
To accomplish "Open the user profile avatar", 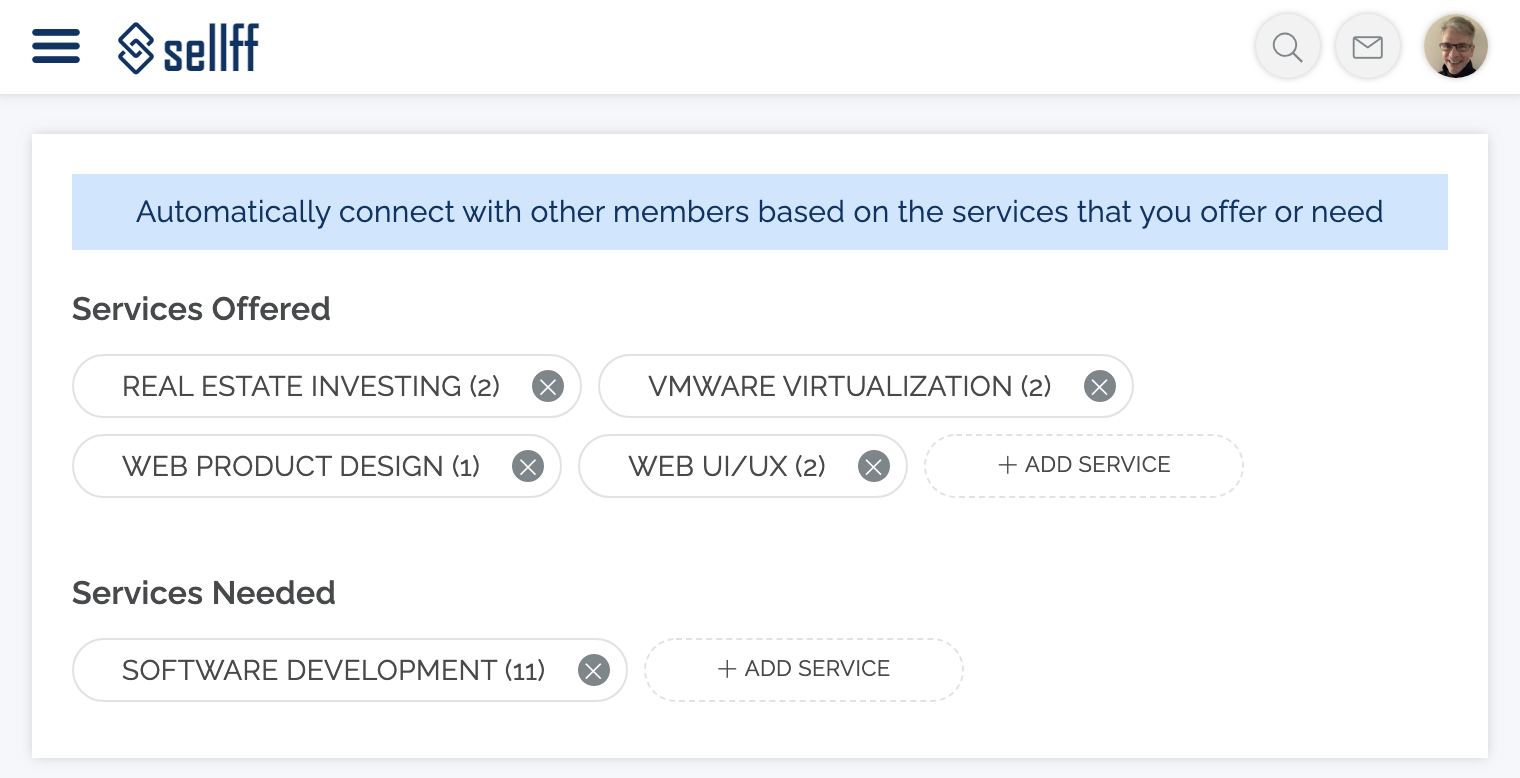I will 1455,47.
